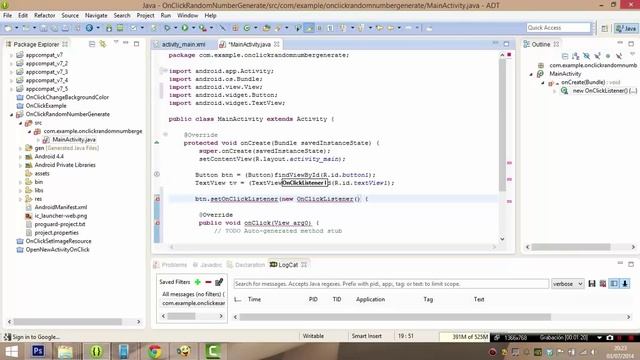
Task: Click the Clear Log icon in LogCat
Action: point(603,284)
